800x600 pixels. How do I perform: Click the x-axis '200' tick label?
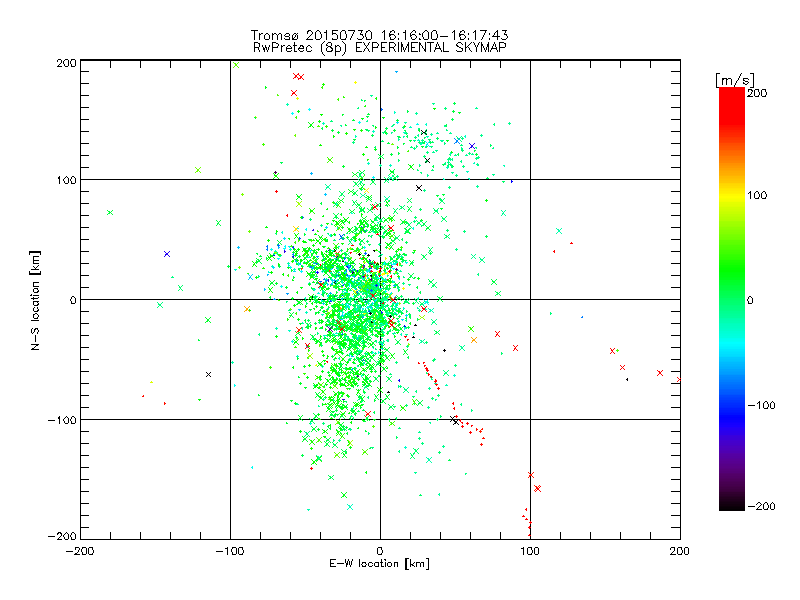tap(680, 551)
